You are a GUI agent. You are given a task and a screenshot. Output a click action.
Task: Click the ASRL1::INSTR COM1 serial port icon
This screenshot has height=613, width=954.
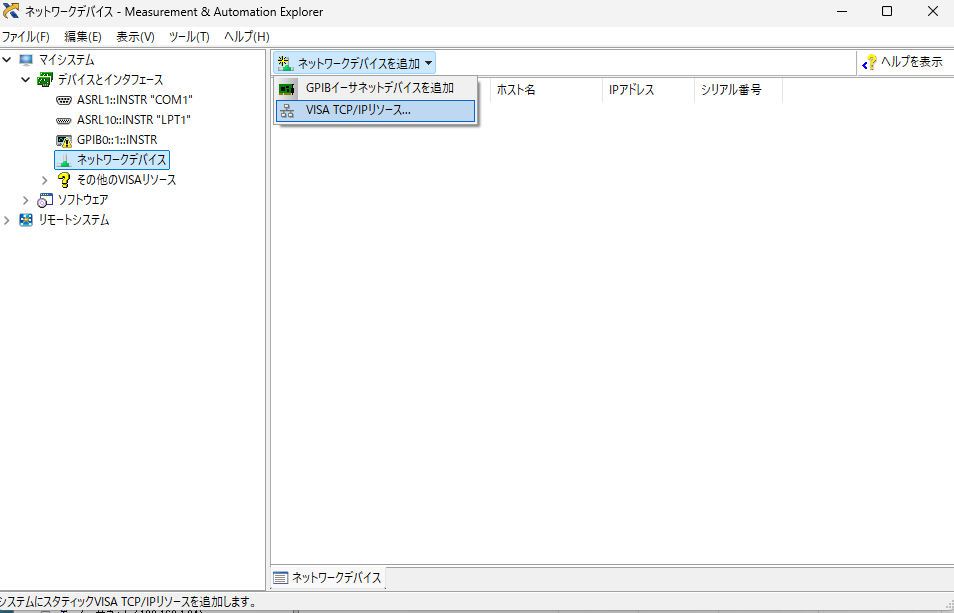coord(64,100)
